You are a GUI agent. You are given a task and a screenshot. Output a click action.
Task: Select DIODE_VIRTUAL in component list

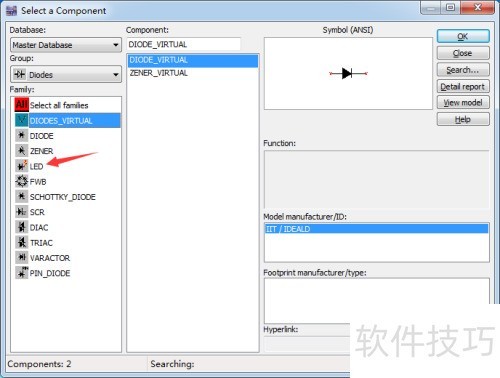(193, 60)
